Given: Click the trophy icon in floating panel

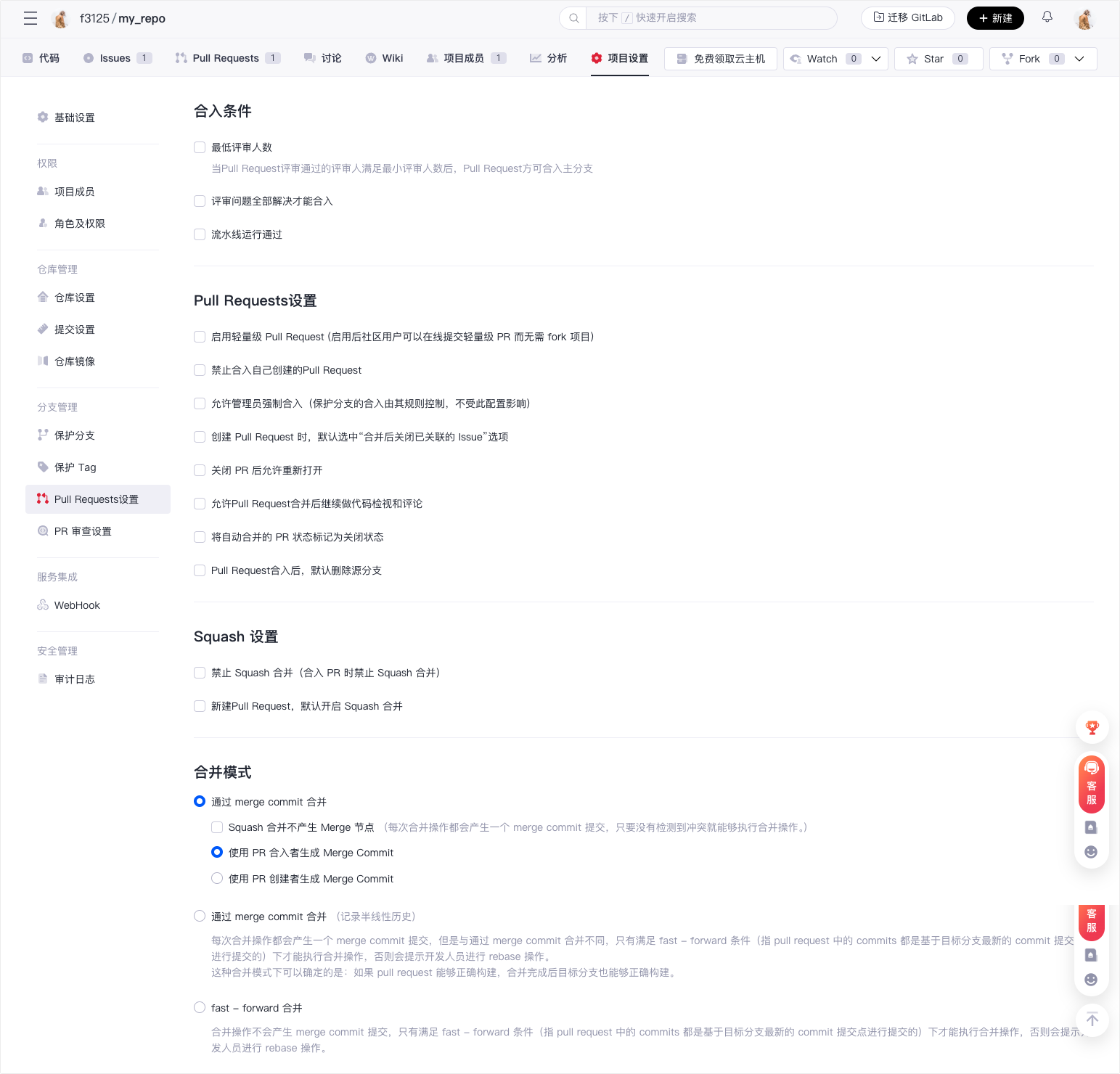Looking at the screenshot, I should pos(1091,728).
